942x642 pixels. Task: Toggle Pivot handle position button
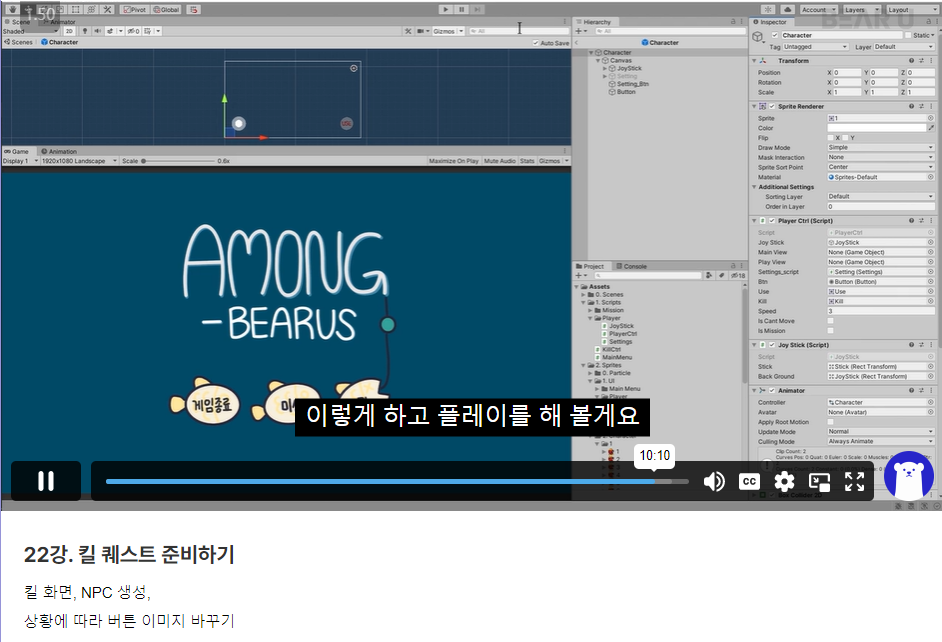(135, 10)
